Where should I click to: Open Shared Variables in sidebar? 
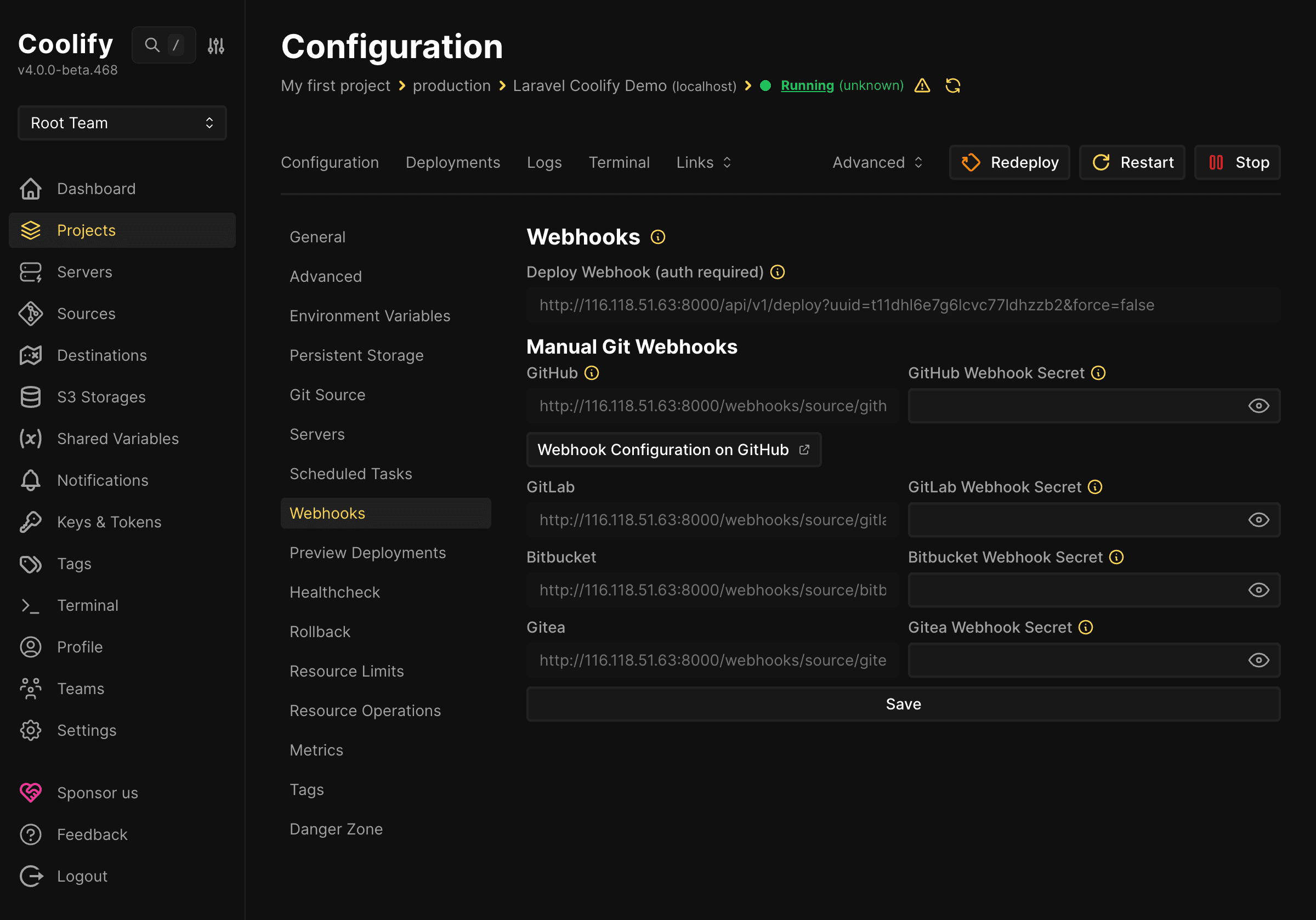click(x=117, y=439)
